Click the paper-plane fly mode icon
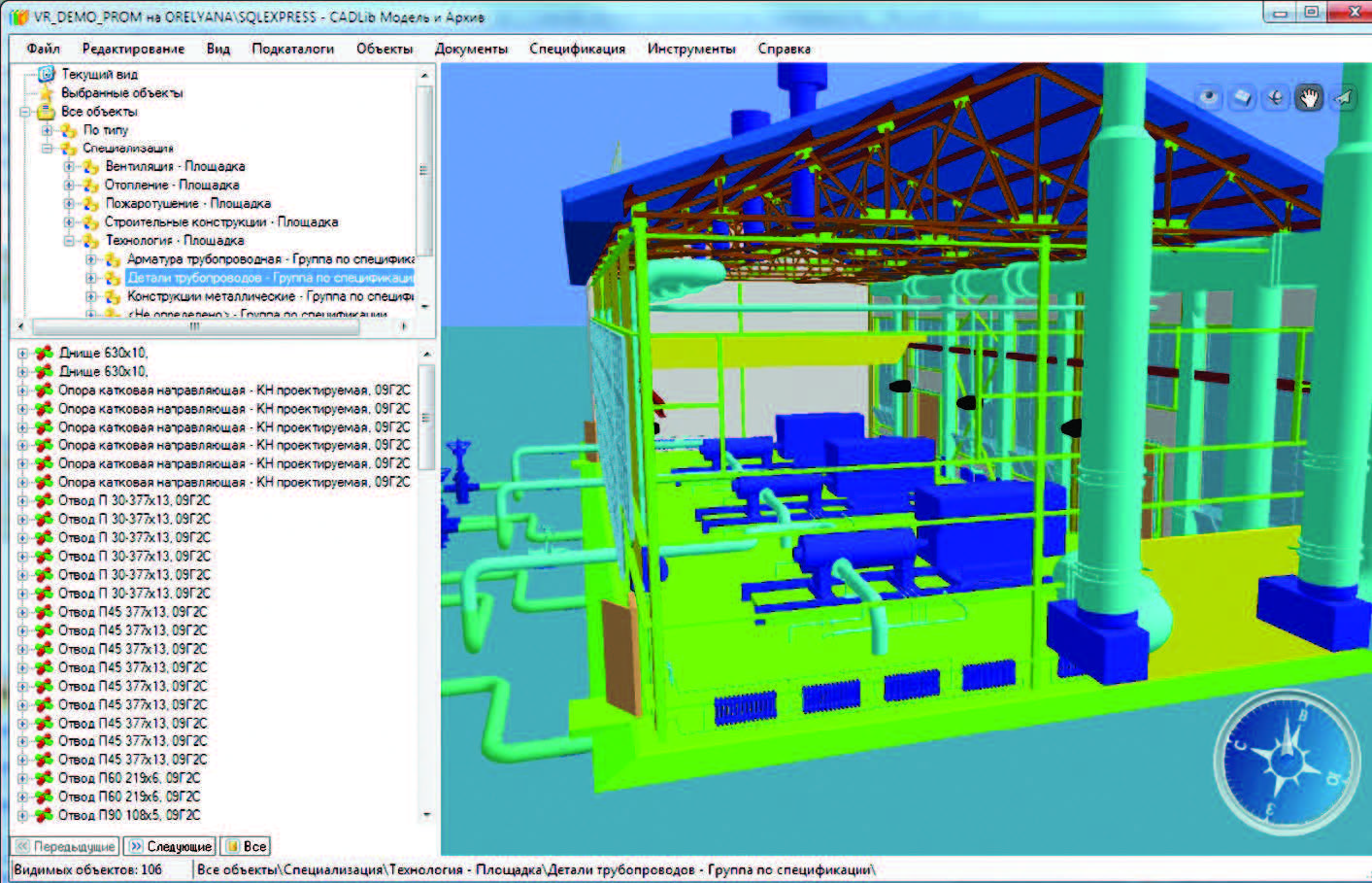 click(1343, 97)
